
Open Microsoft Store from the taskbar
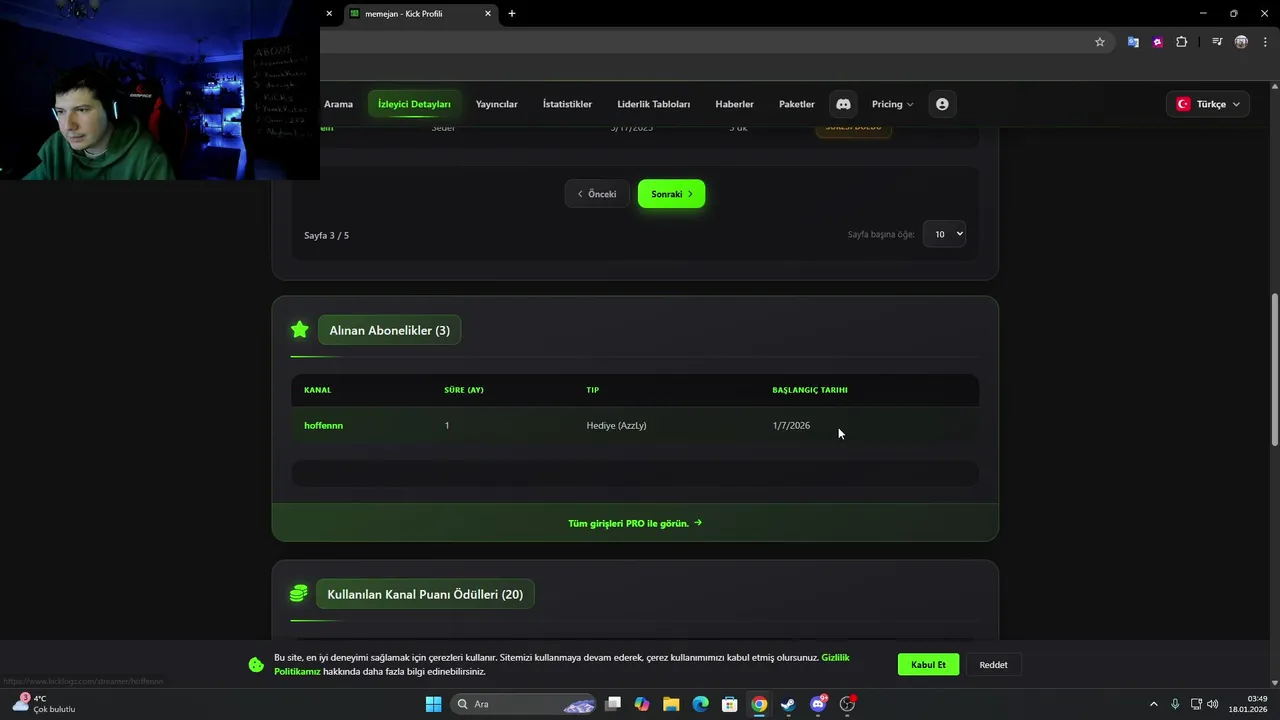730,704
